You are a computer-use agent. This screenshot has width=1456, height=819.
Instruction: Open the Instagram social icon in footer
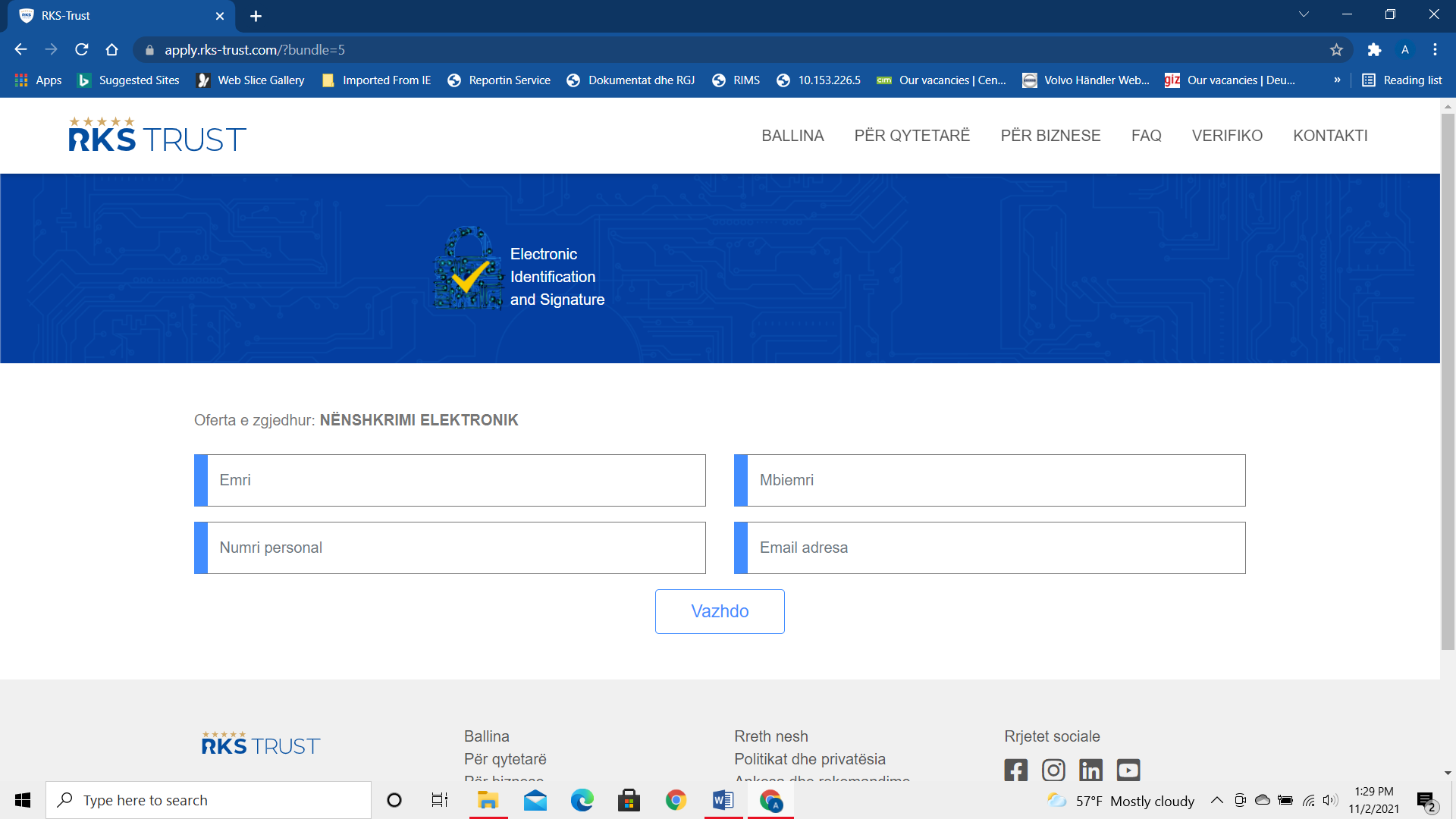[x=1053, y=770]
